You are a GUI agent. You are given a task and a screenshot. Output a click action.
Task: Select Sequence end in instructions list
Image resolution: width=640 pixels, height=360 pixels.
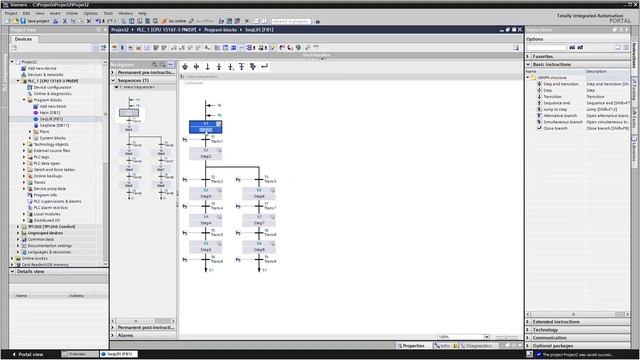(556, 103)
